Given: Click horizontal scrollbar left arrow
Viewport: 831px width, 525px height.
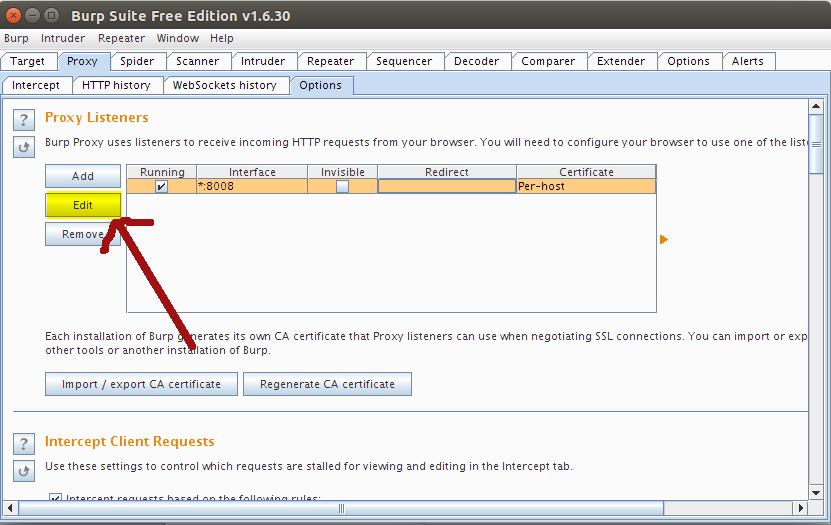Looking at the screenshot, I should (10, 508).
